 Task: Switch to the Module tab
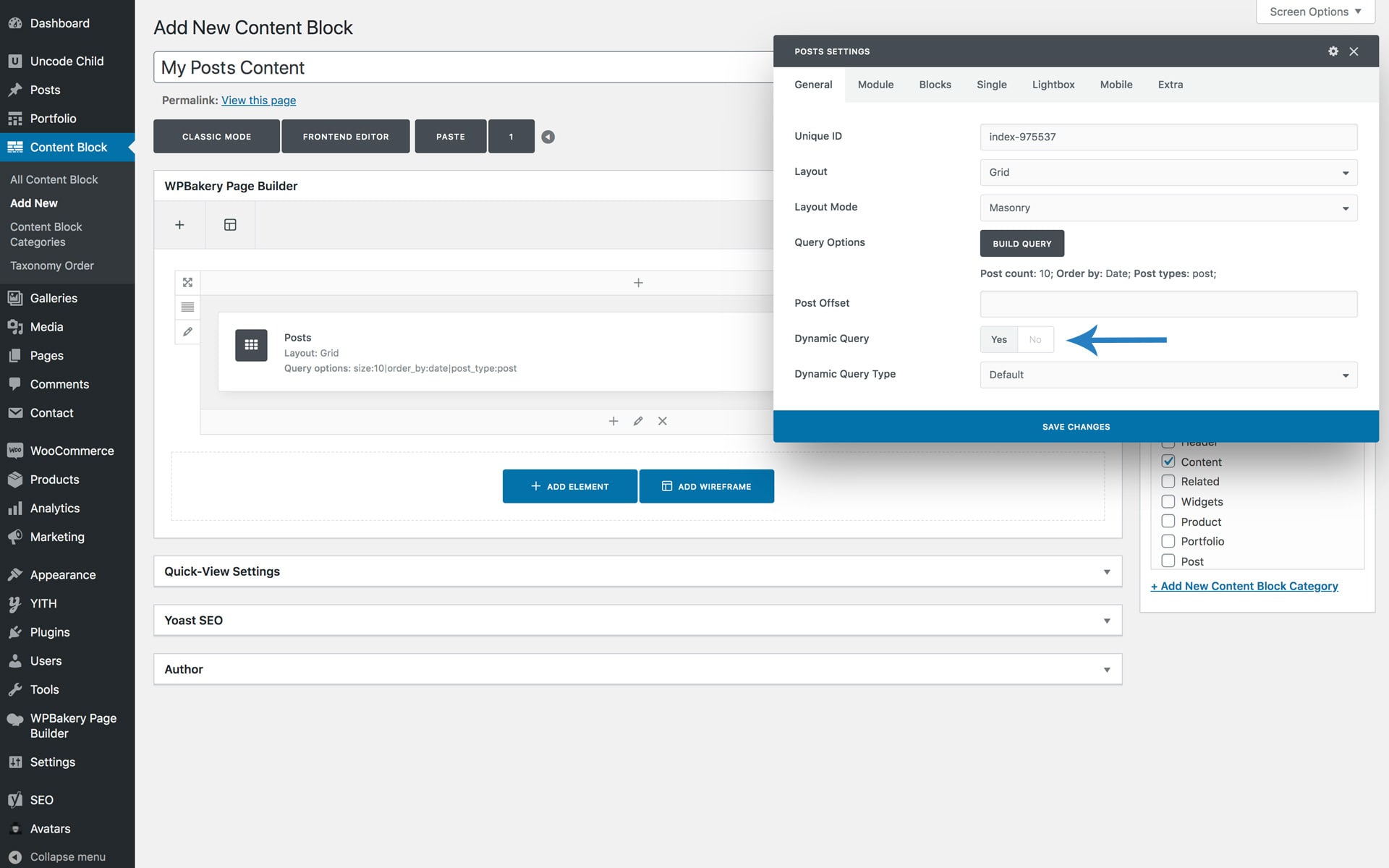pyautogui.click(x=875, y=85)
